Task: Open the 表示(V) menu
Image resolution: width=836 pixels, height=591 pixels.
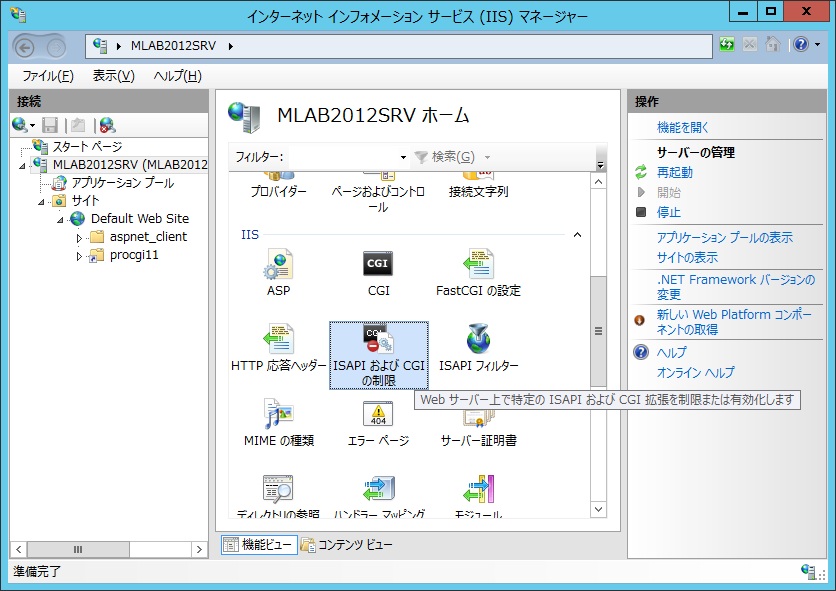Action: tap(114, 76)
